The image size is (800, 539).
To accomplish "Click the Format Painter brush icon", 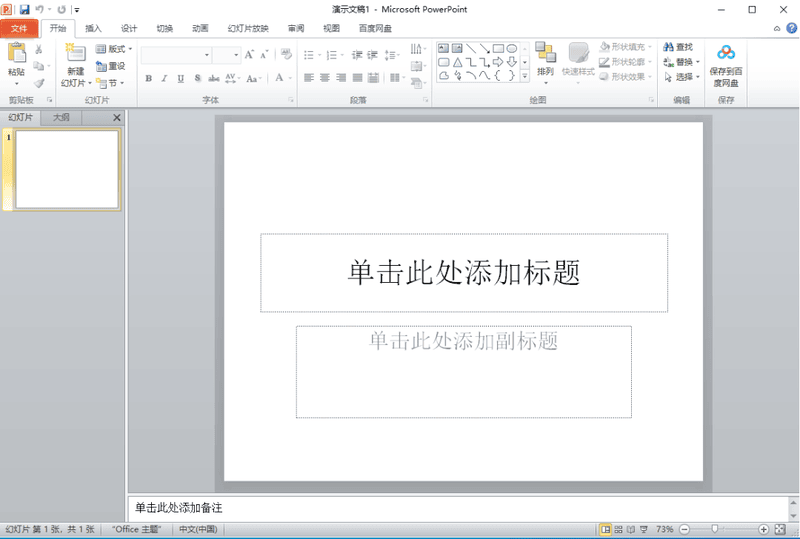I will (39, 83).
